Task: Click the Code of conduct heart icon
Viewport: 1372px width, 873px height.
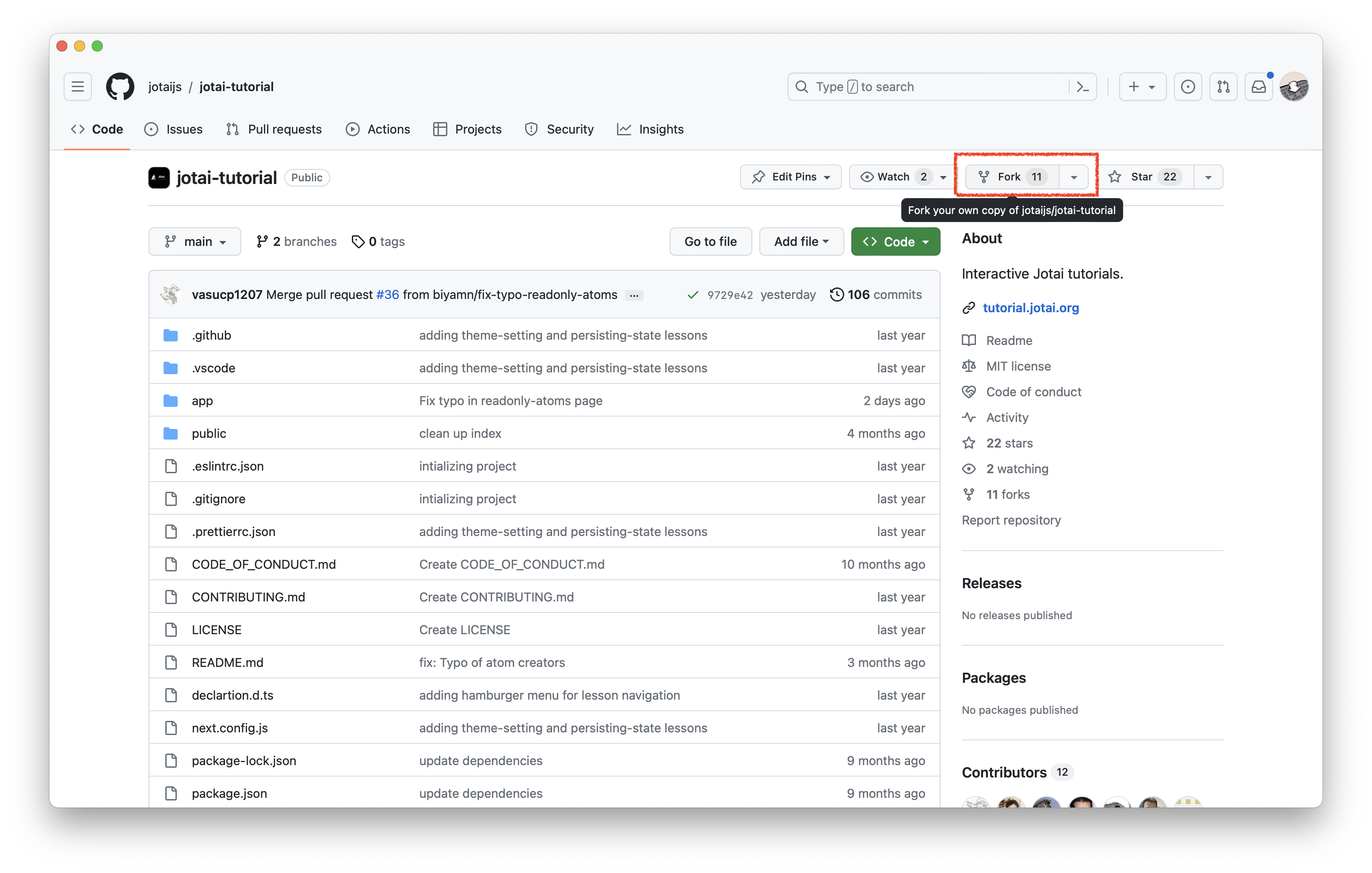Action: [x=968, y=392]
